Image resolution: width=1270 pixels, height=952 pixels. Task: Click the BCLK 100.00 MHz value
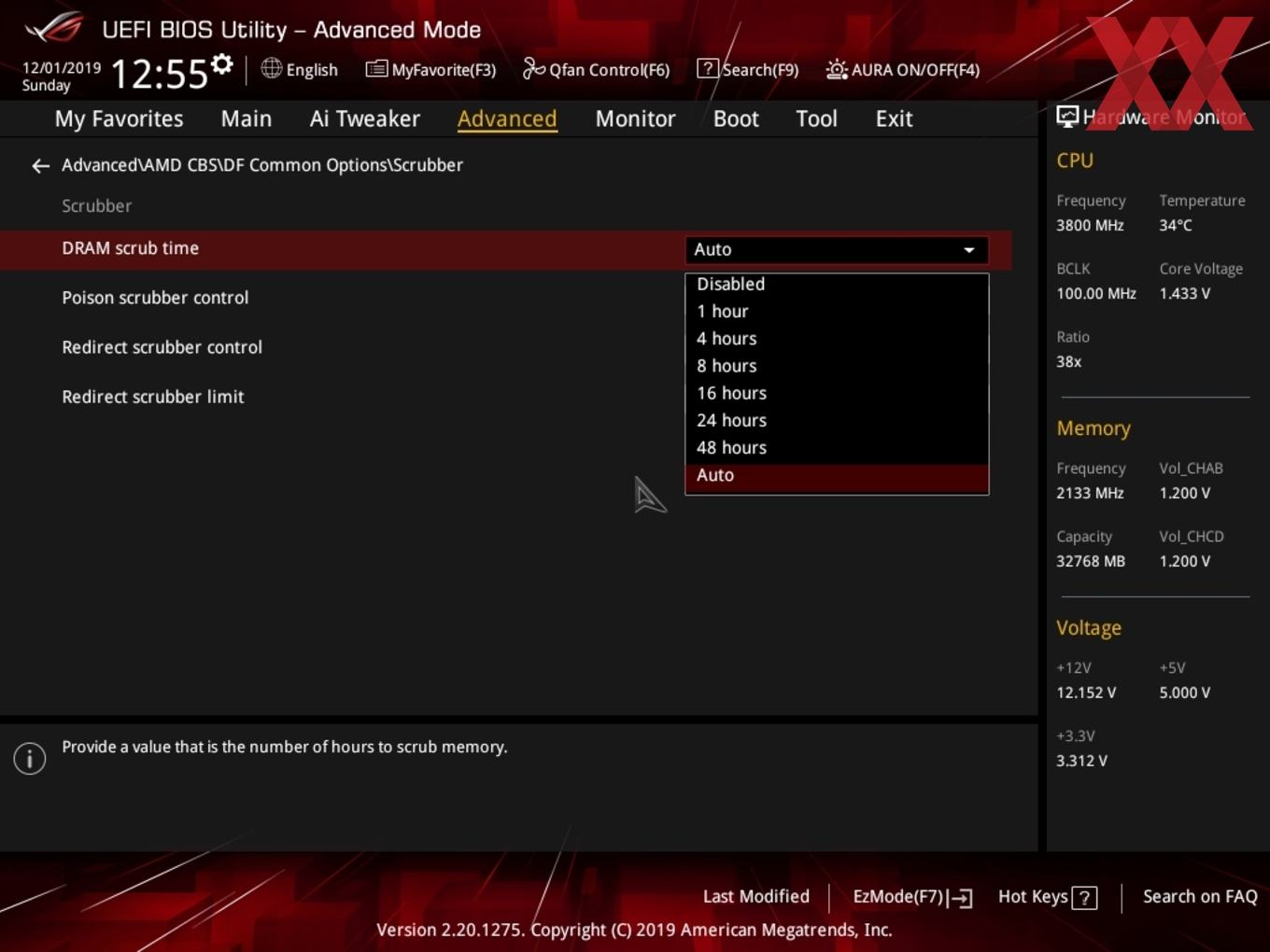click(x=1096, y=294)
